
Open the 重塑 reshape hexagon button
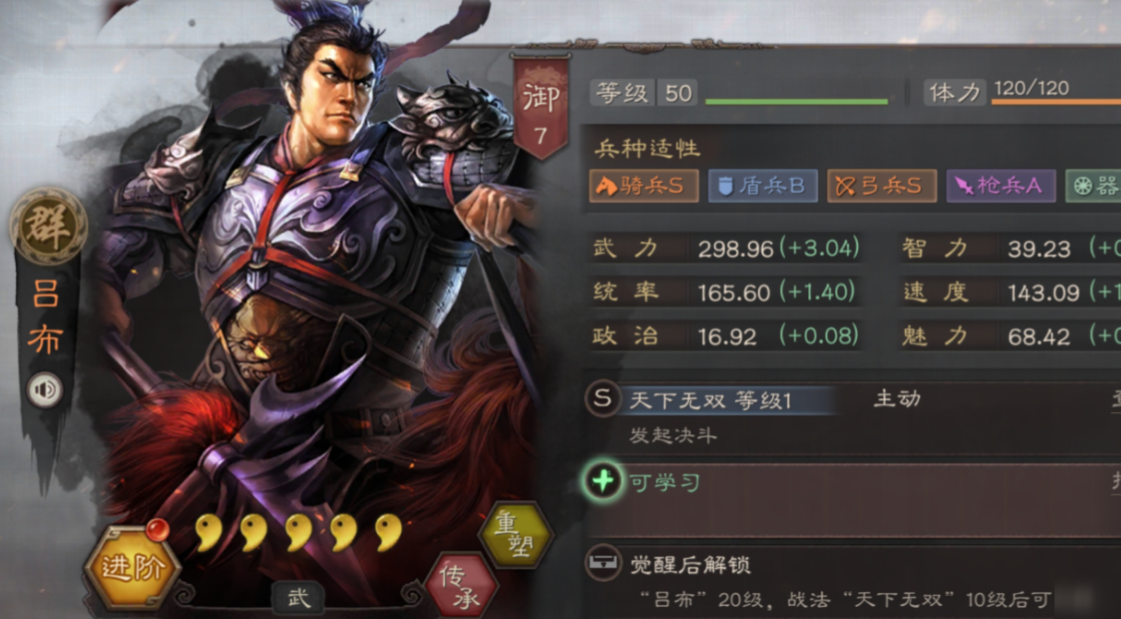pyautogui.click(x=515, y=534)
